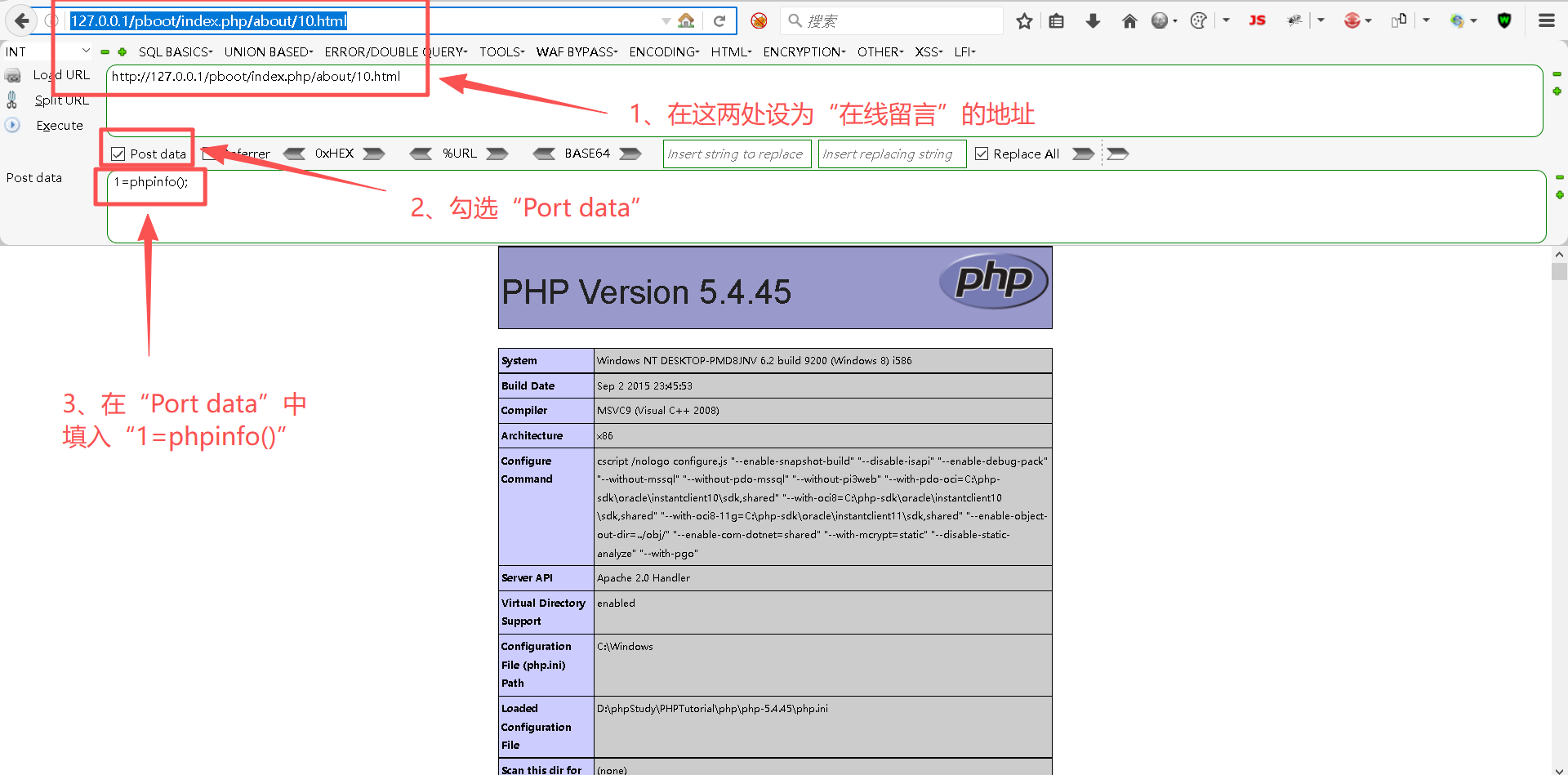Expand the address bar history dropdown arrow
Viewport: 1568px width, 775px height.
tap(666, 21)
